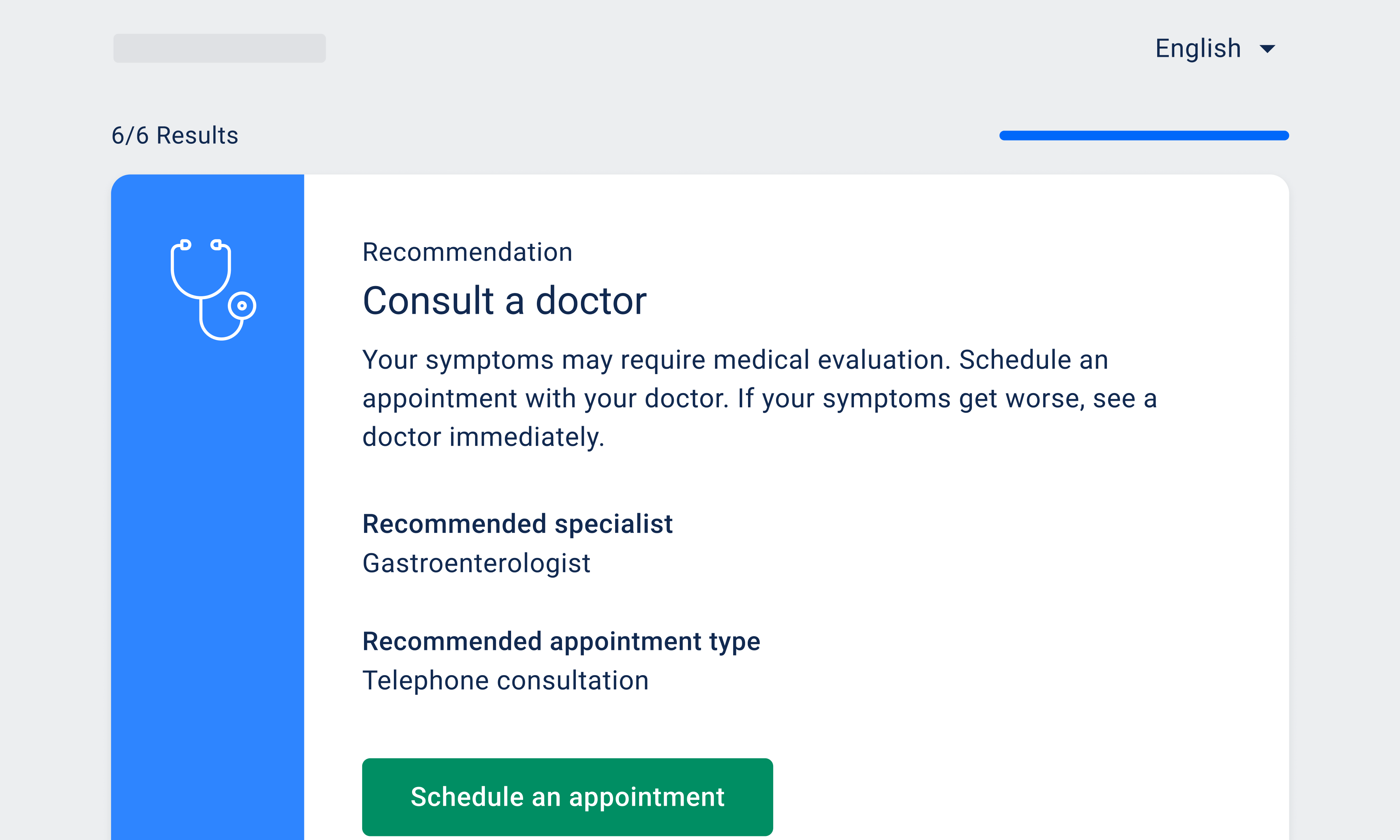Image resolution: width=1400 pixels, height=840 pixels.
Task: Click the Schedule an appointment button
Action: (567, 796)
